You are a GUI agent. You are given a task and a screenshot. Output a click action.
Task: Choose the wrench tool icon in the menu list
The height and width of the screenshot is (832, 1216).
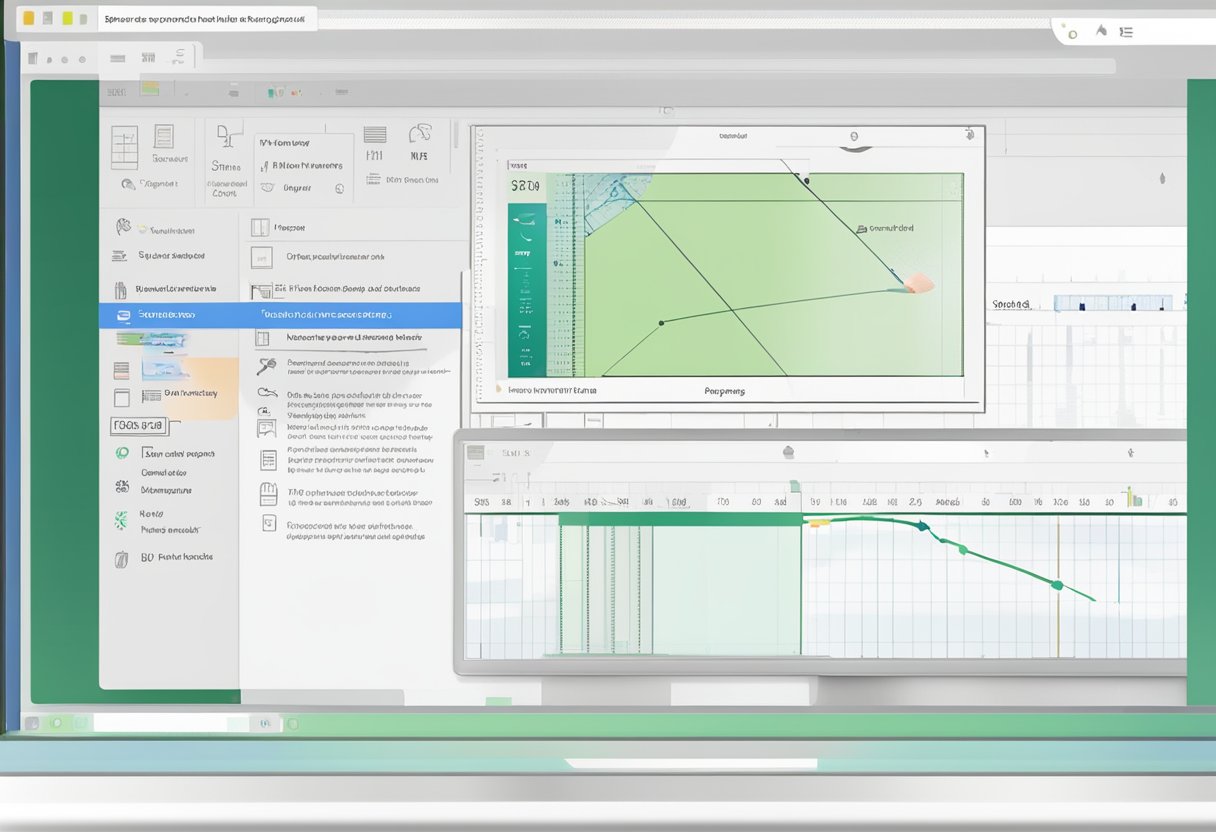266,366
